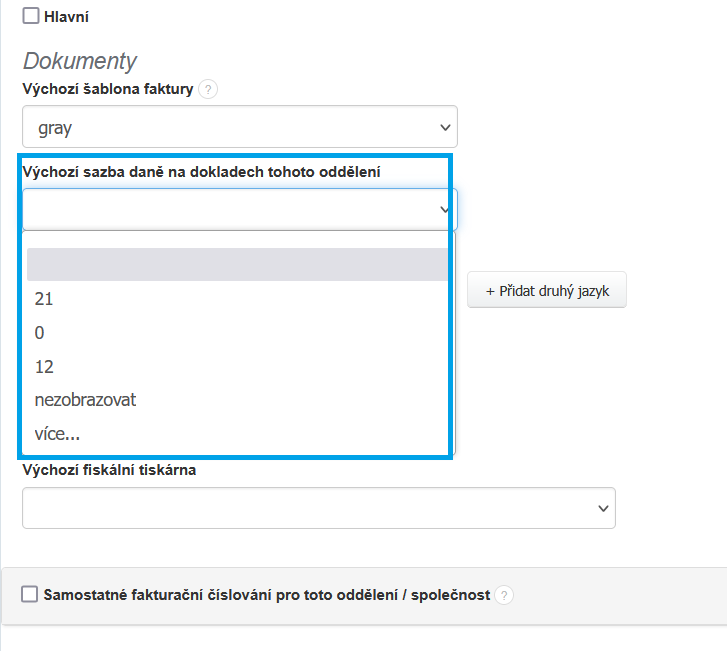Click the 'více...' option
Screen dimensions: 727x651
tap(57, 434)
